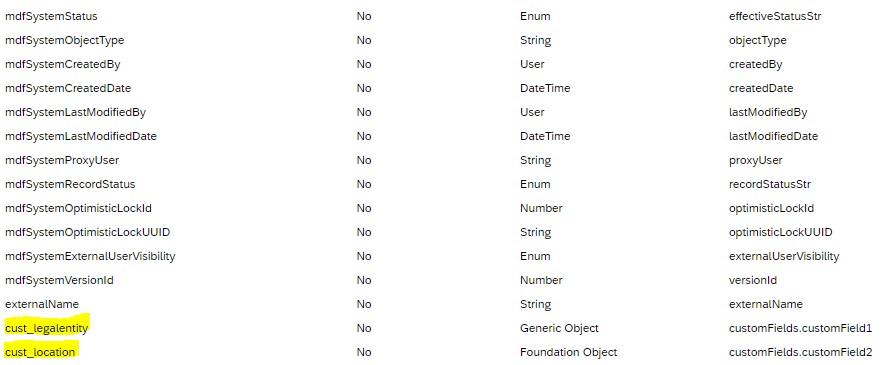Select the customFields.customField1 value
Image resolution: width=888 pixels, height=365 pixels.
(800, 328)
